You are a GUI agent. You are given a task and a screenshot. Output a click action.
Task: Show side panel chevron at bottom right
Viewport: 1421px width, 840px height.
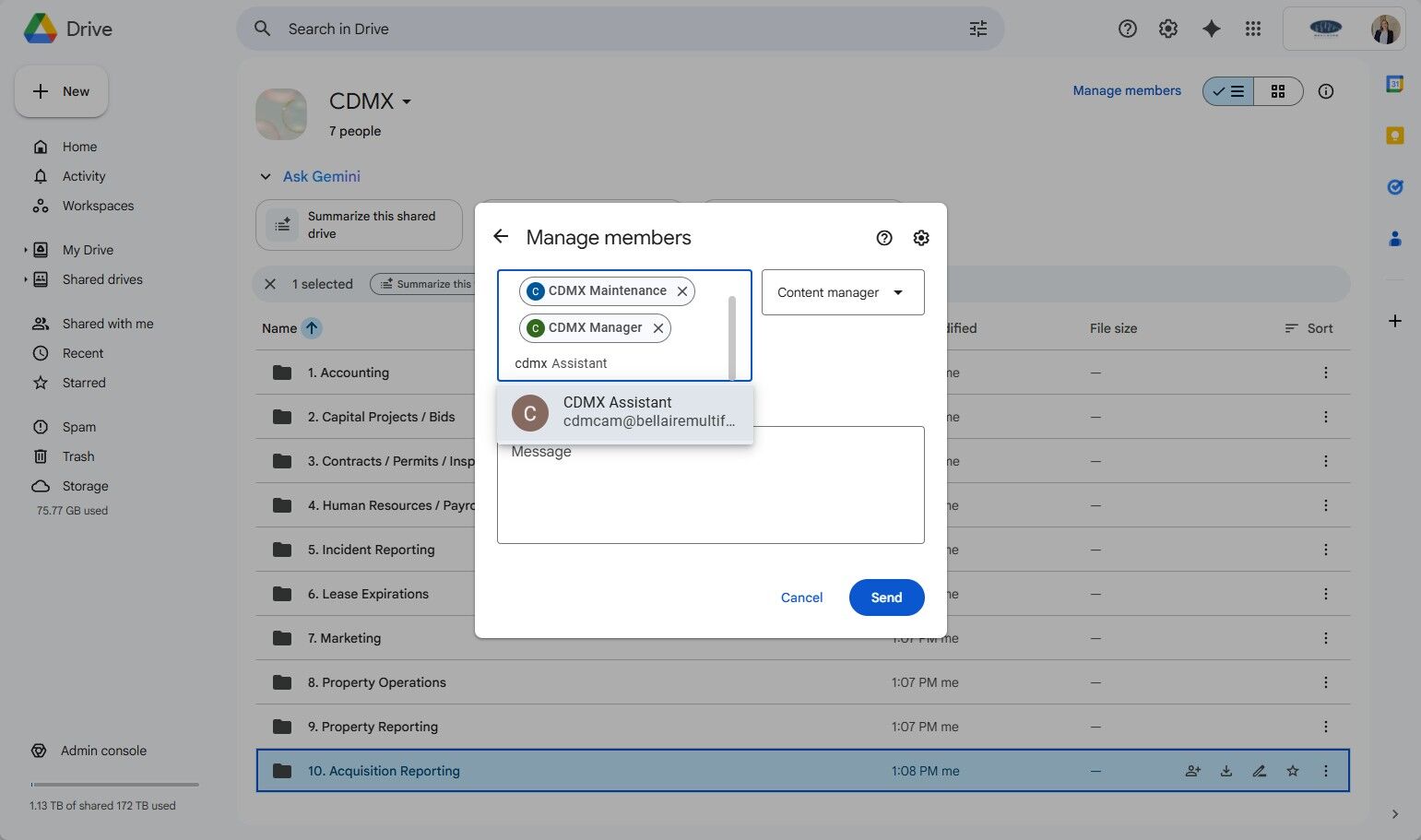click(1395, 814)
